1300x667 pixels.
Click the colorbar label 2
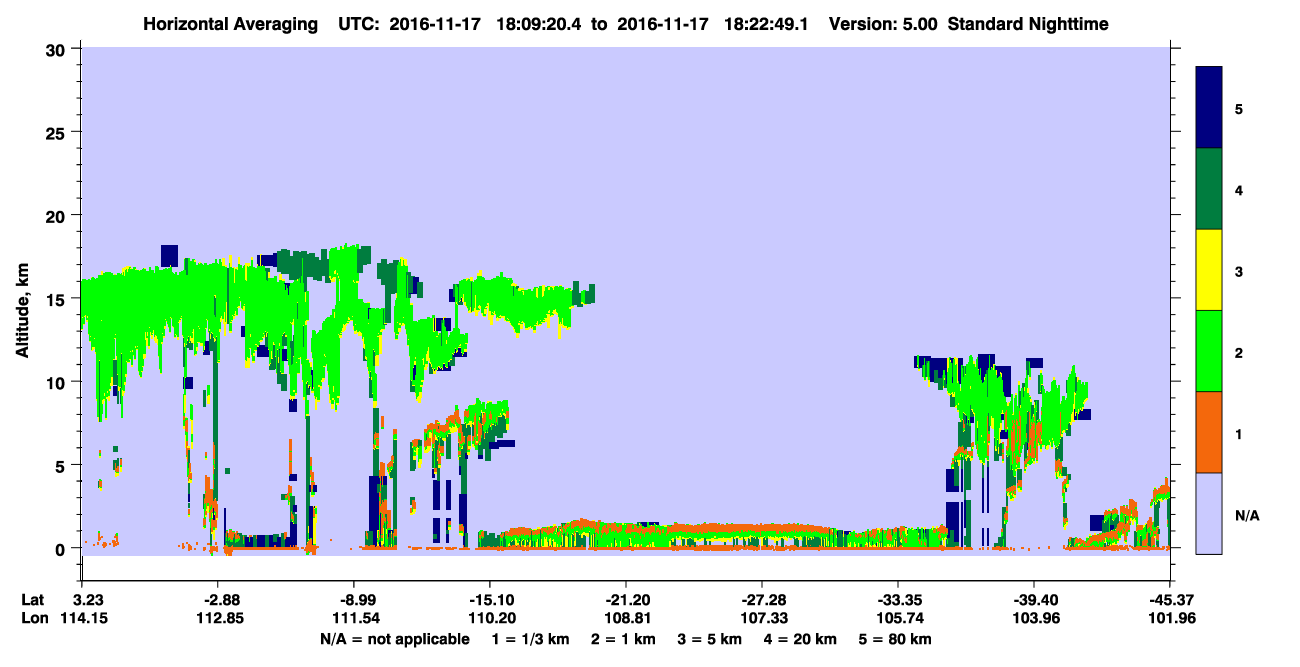coord(1238,351)
